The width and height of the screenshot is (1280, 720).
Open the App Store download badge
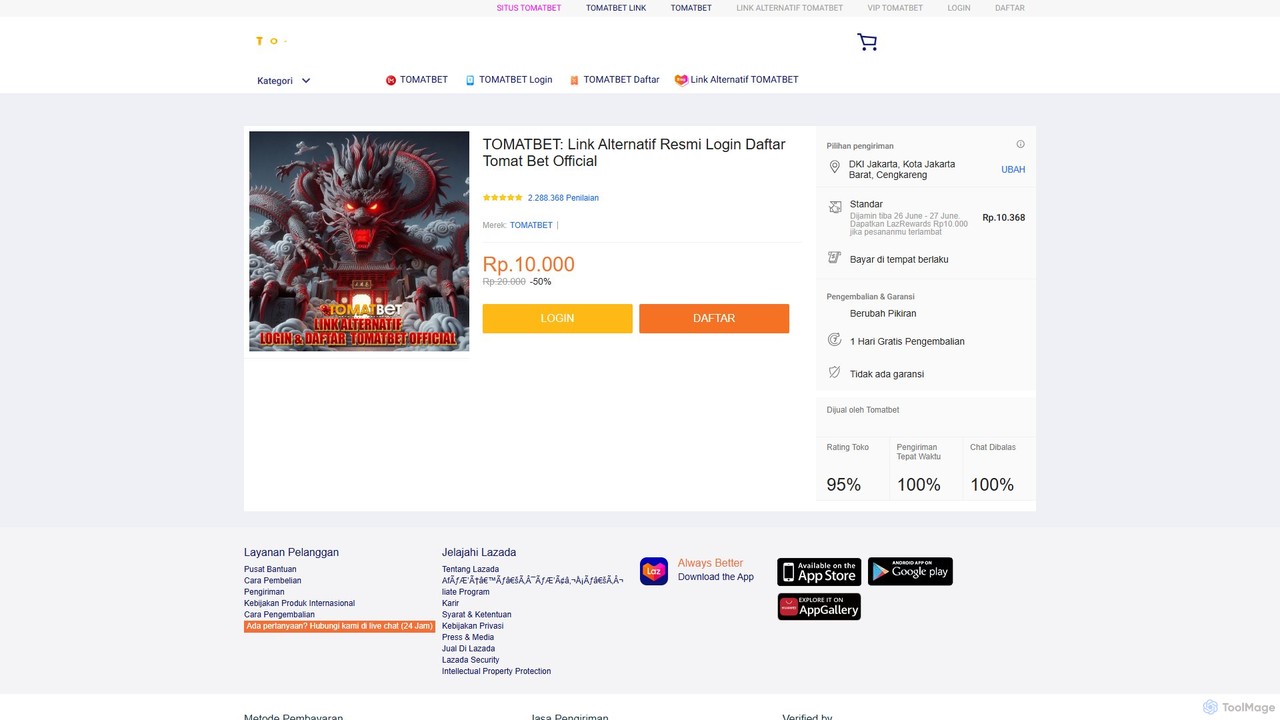click(x=819, y=571)
